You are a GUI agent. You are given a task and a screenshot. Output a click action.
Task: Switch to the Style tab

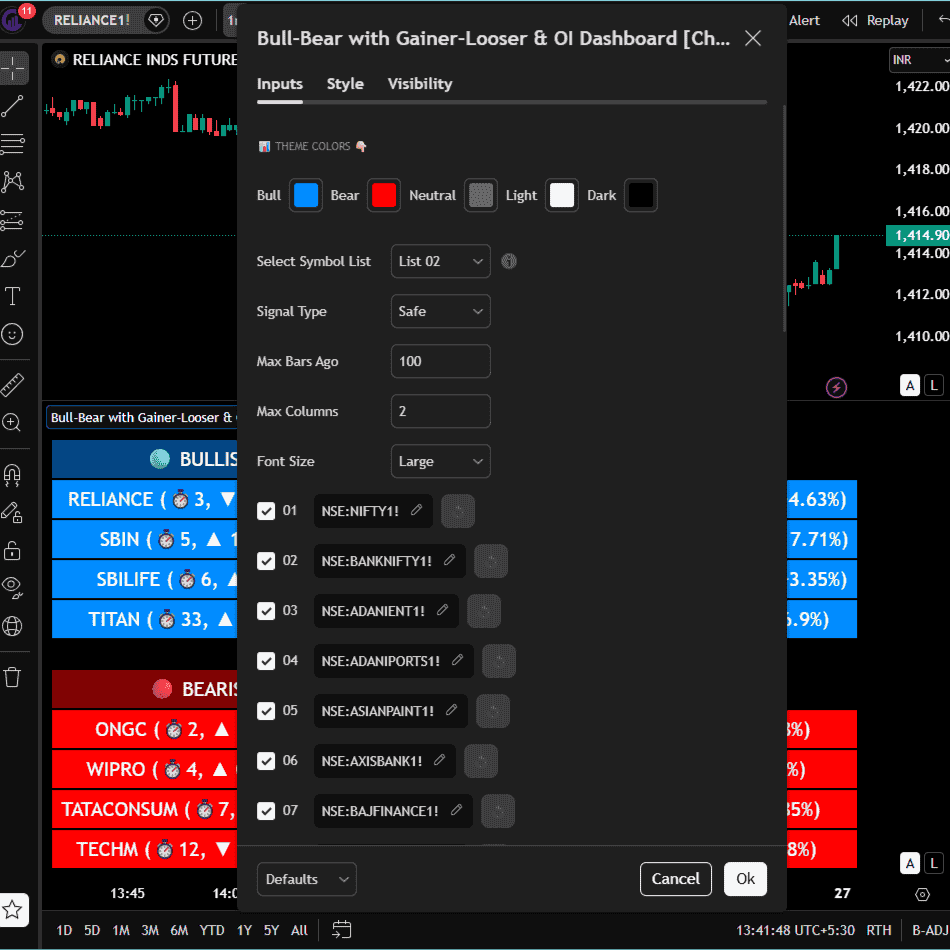(345, 84)
